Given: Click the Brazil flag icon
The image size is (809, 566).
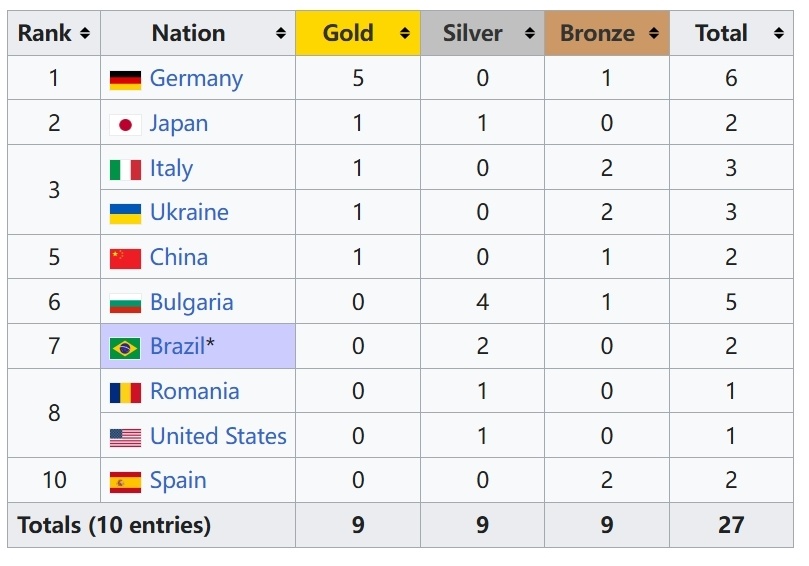Looking at the screenshot, I should (125, 347).
